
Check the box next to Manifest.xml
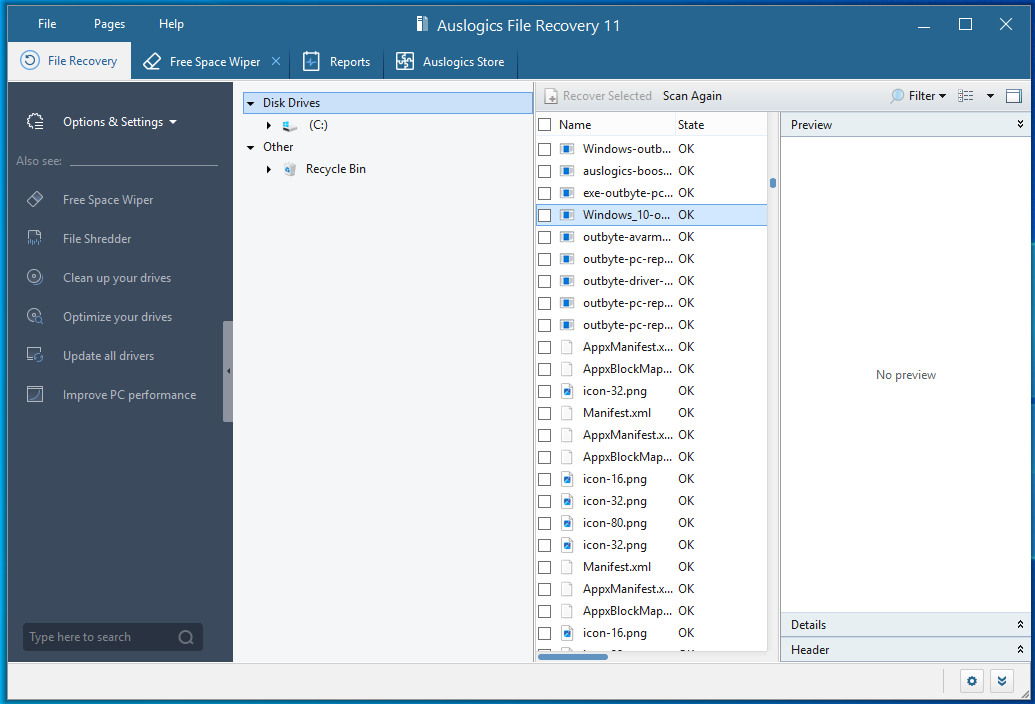pyautogui.click(x=544, y=413)
